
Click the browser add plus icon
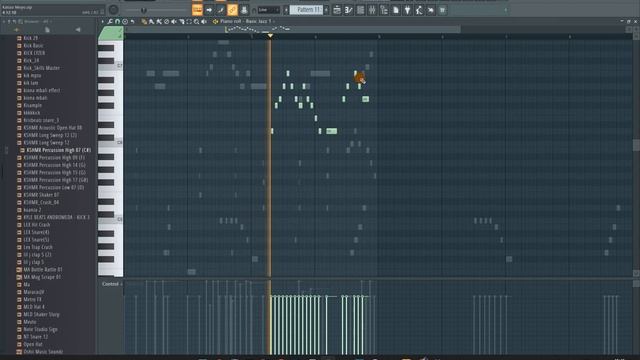click(x=16, y=30)
